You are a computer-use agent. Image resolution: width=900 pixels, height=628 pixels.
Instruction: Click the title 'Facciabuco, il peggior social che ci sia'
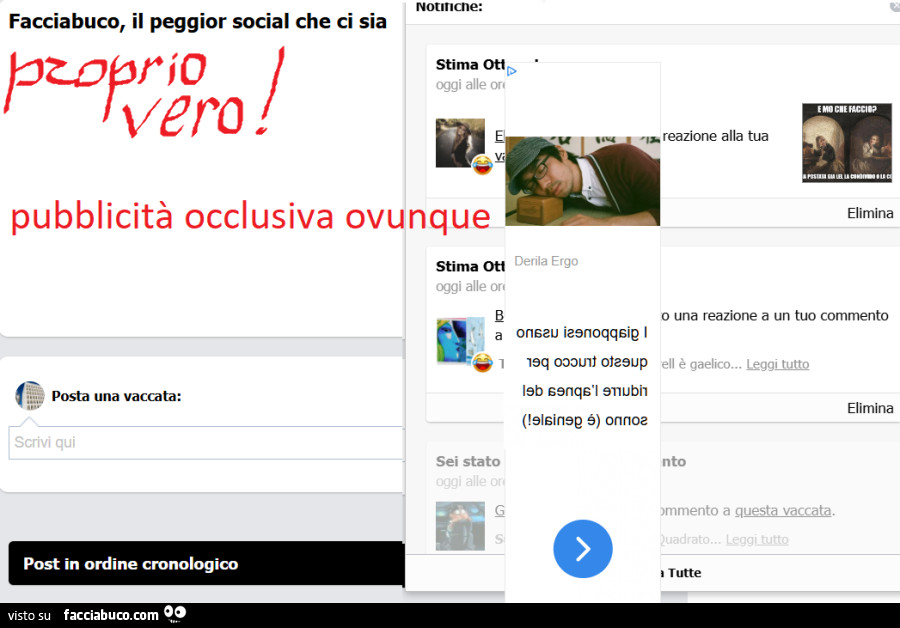pyautogui.click(x=197, y=22)
